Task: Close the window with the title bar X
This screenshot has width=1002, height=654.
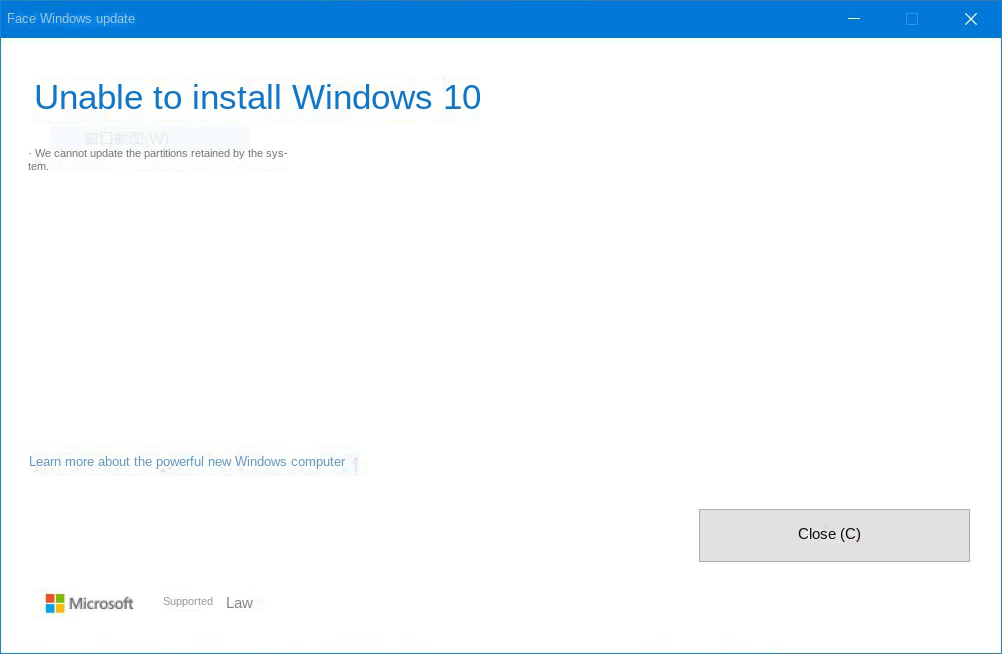Action: tap(970, 19)
